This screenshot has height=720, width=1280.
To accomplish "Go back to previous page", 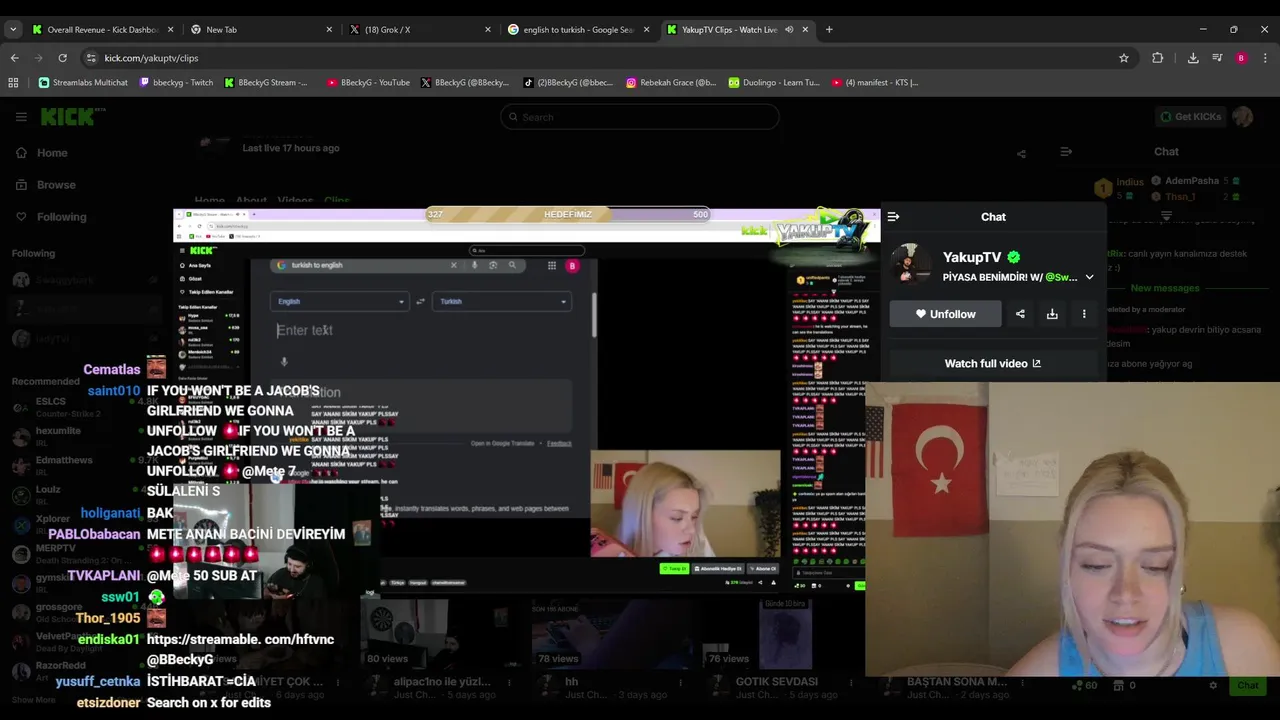I will click(15, 58).
